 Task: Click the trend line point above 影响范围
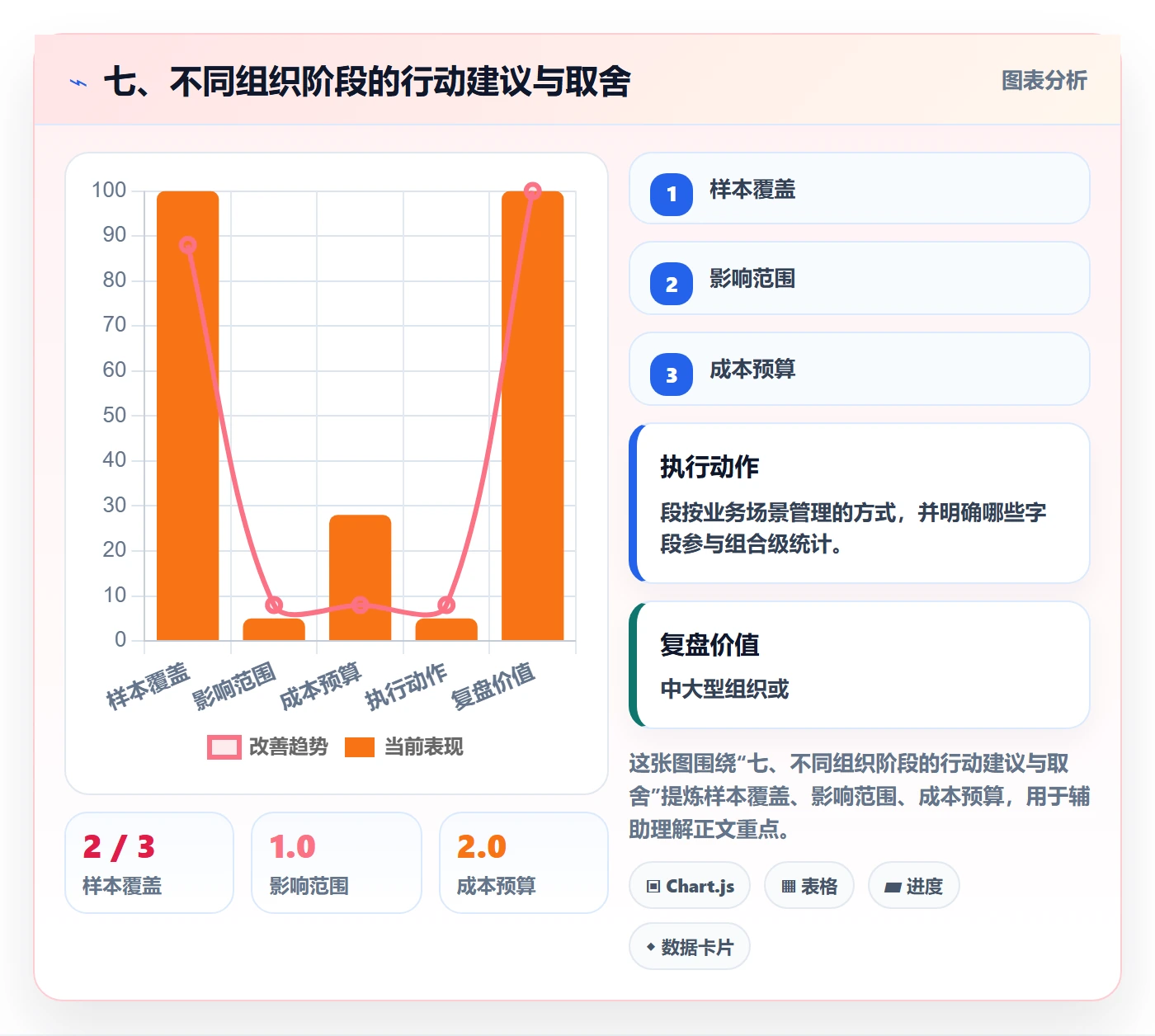[x=274, y=605]
